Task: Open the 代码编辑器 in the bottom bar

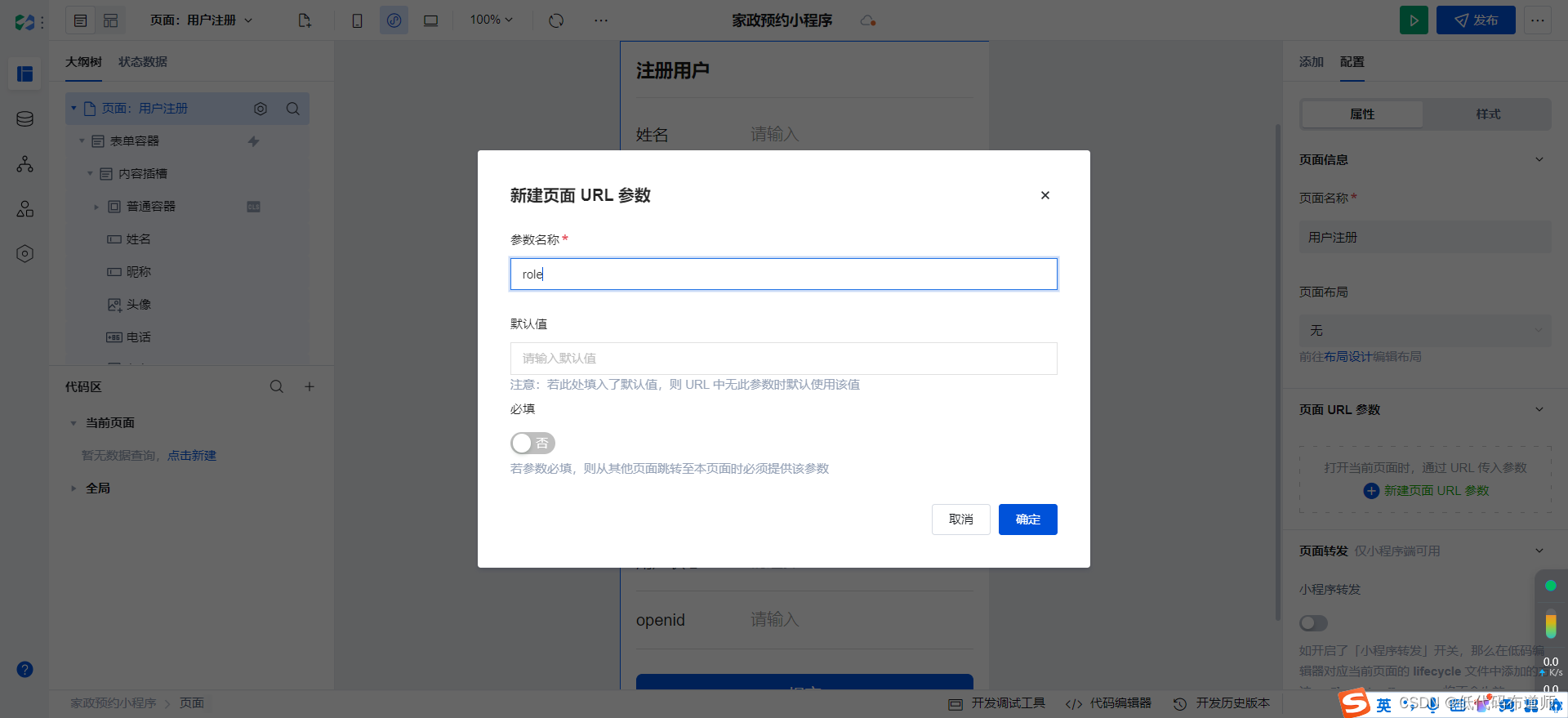Action: (x=1109, y=703)
